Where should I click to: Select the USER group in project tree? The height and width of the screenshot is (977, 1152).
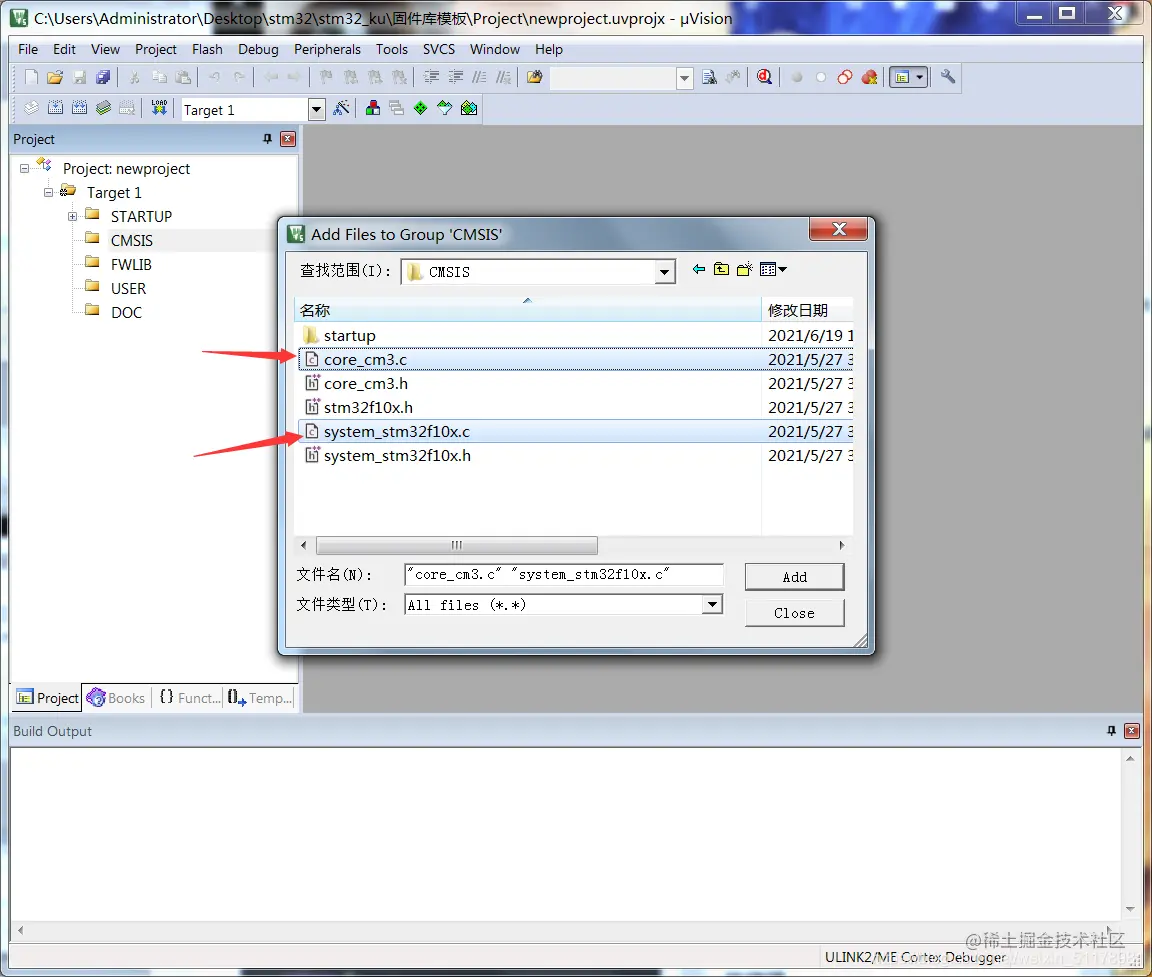(x=128, y=289)
